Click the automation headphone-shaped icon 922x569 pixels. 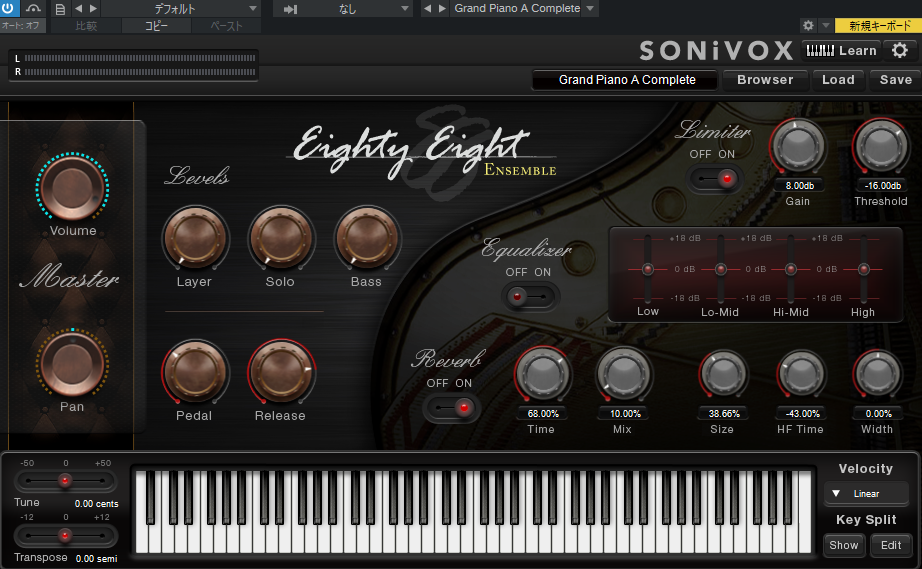34,8
